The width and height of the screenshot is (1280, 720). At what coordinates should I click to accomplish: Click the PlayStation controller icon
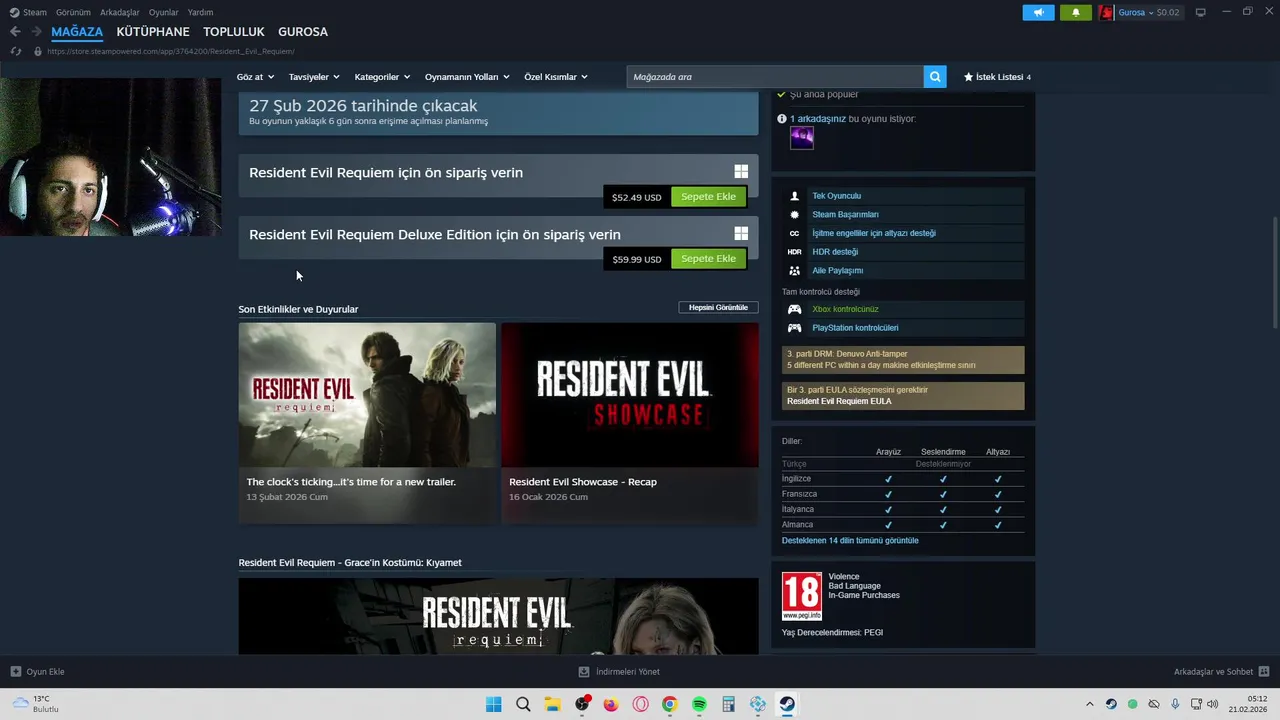point(794,328)
